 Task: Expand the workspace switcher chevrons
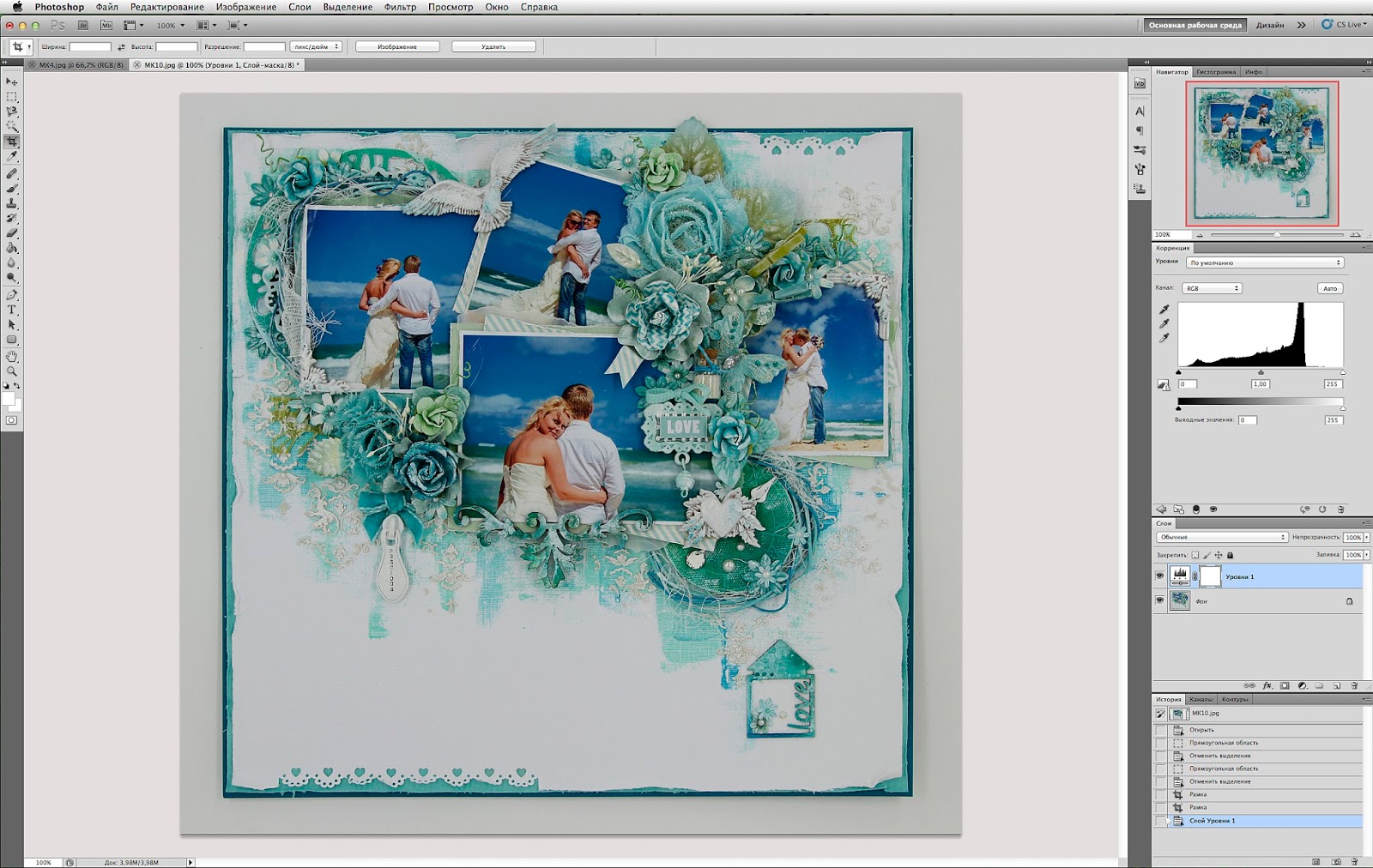click(x=1301, y=25)
